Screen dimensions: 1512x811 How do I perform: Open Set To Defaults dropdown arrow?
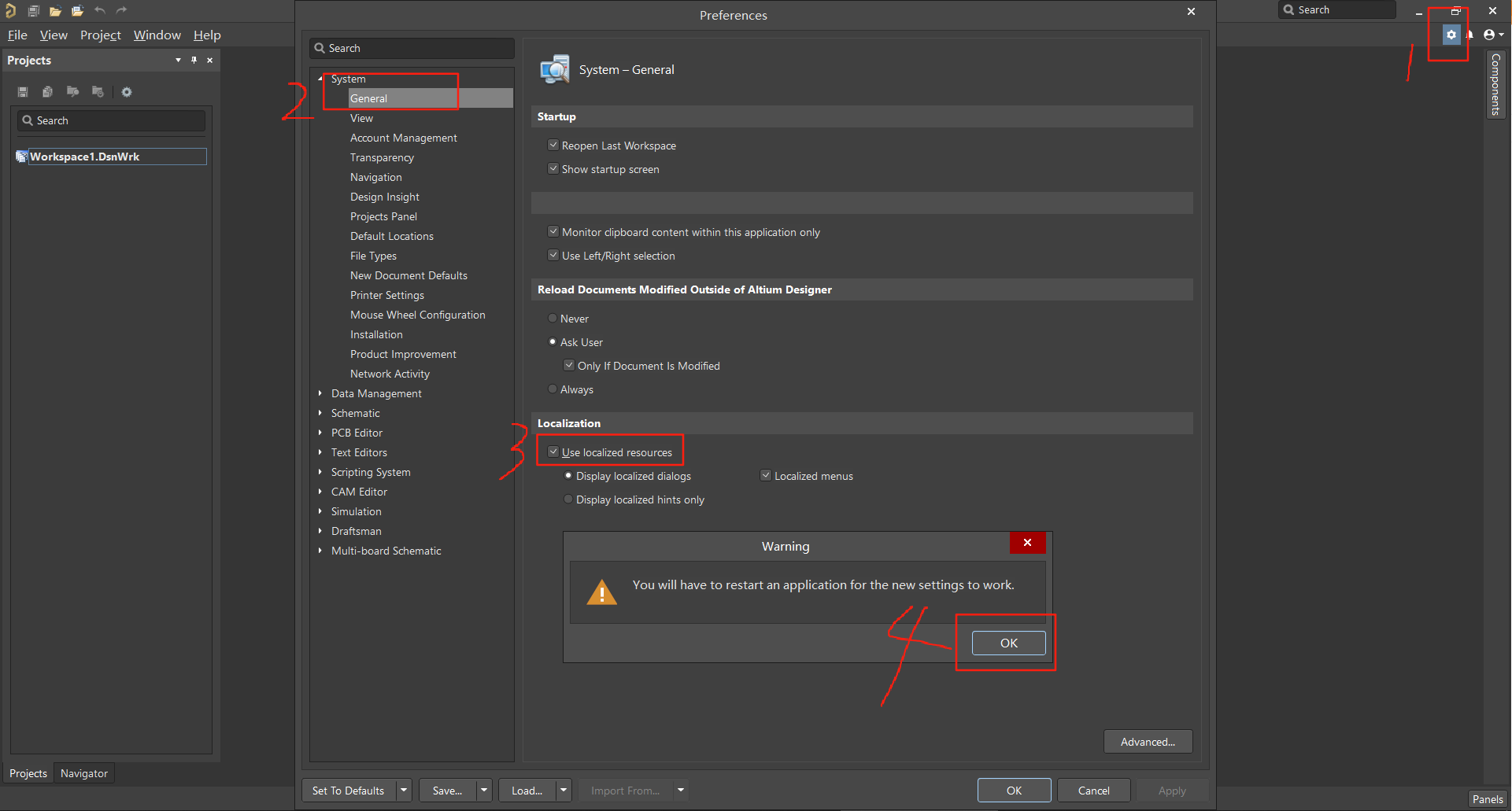[x=404, y=791]
